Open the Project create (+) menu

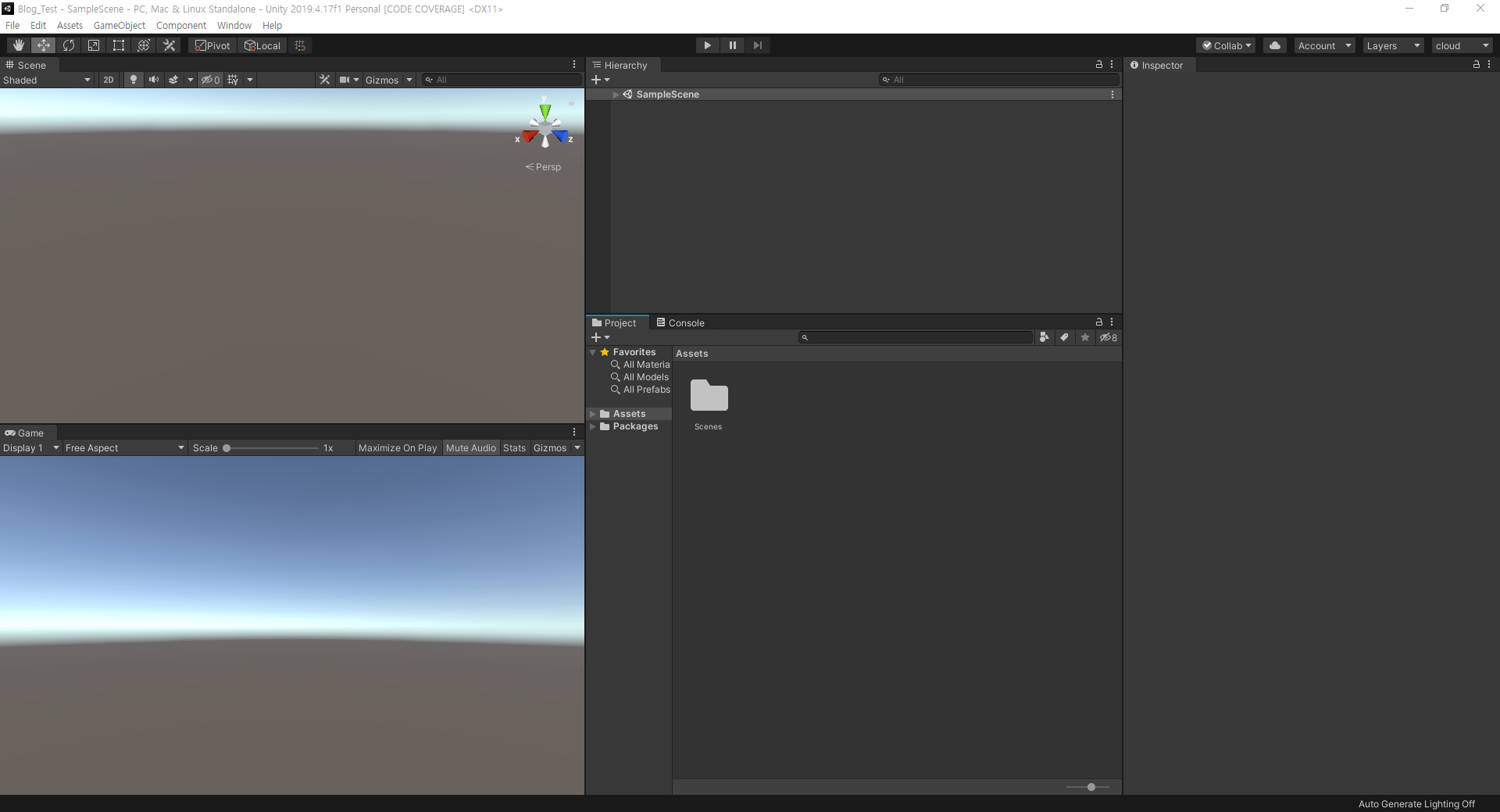pos(600,337)
